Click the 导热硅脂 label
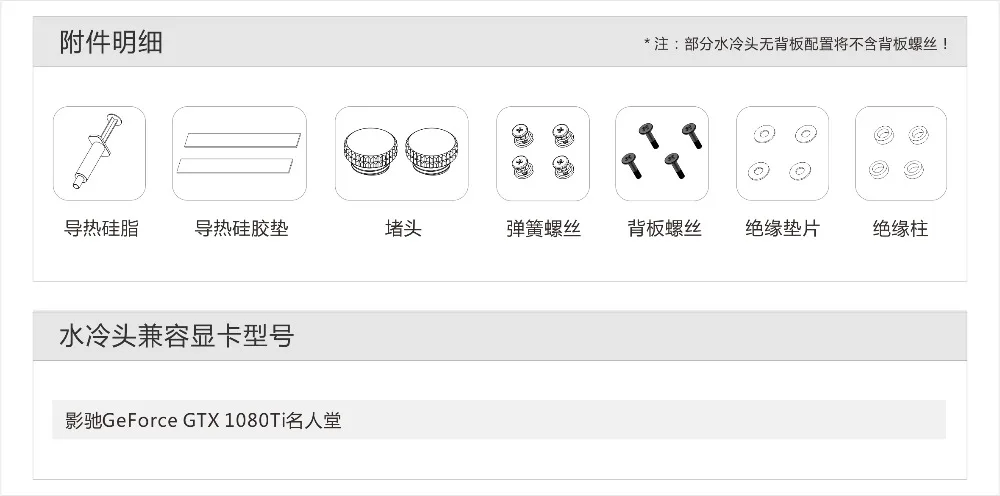This screenshot has height=496, width=1000. 101,228
